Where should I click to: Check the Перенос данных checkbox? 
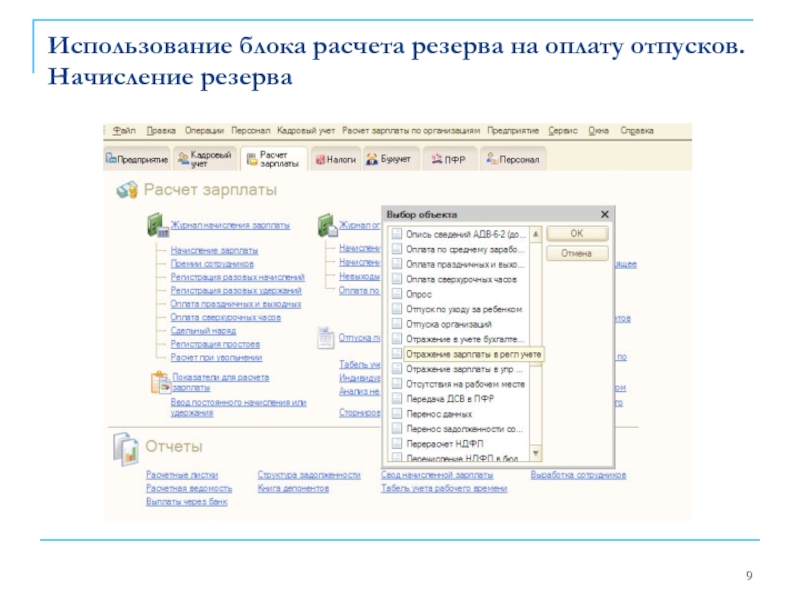pos(395,414)
